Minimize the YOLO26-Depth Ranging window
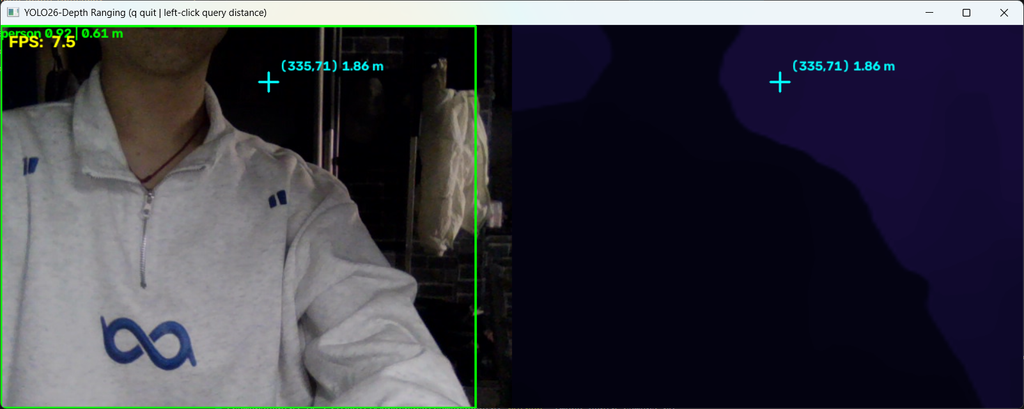Image resolution: width=1024 pixels, height=409 pixels. 929,12
